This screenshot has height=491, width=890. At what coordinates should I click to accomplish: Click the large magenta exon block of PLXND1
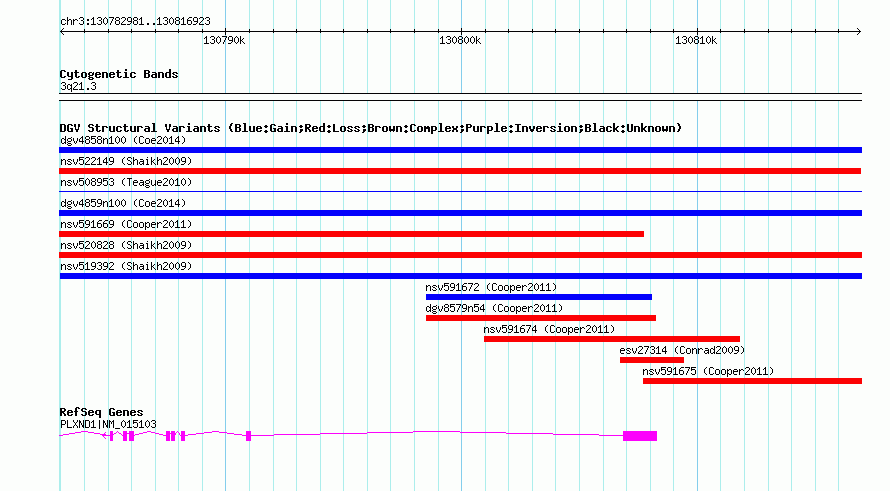640,436
